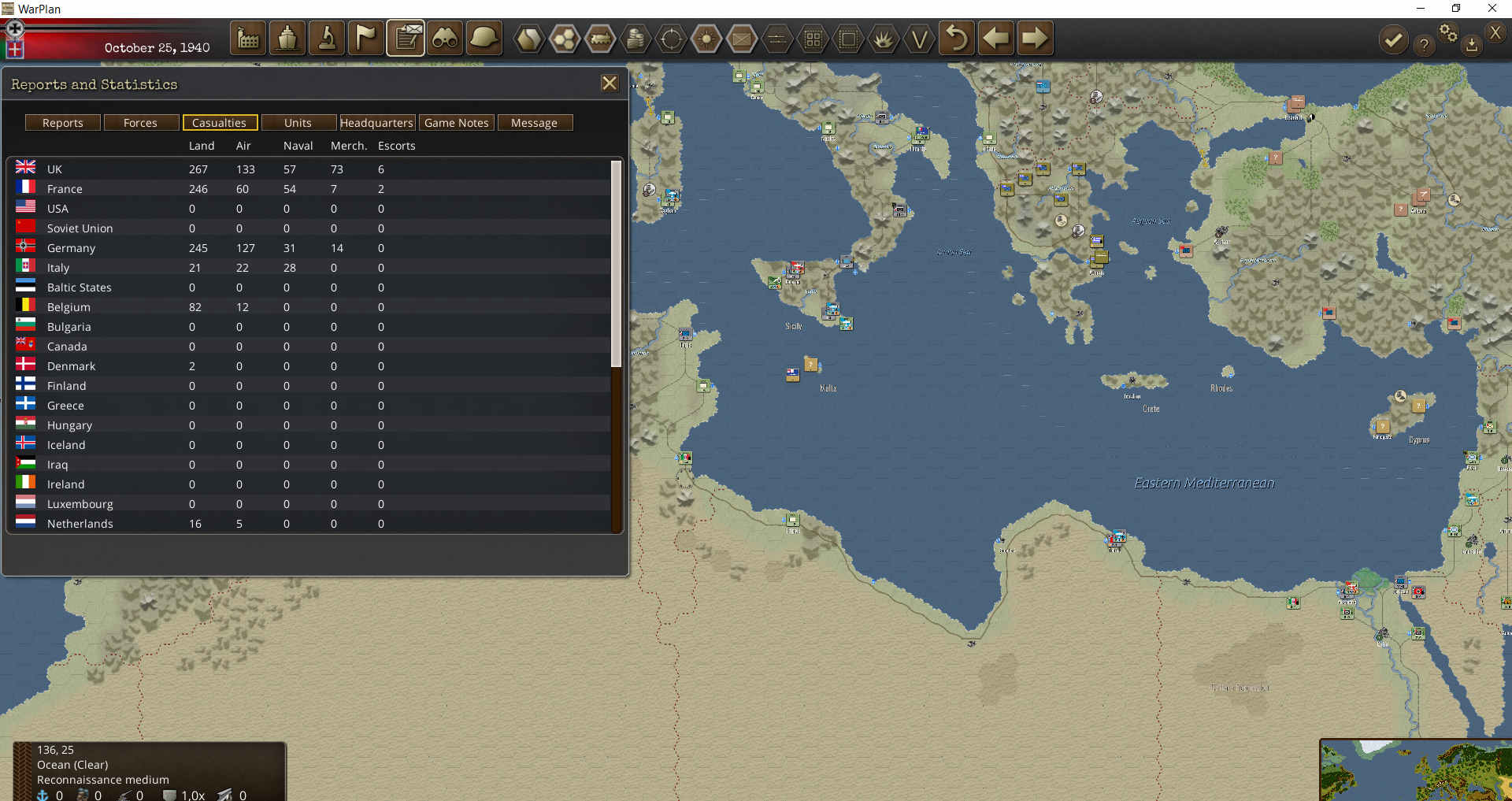Click the Allied roundel emblem at top-left
This screenshot has width=1512, height=801.
[14, 29]
